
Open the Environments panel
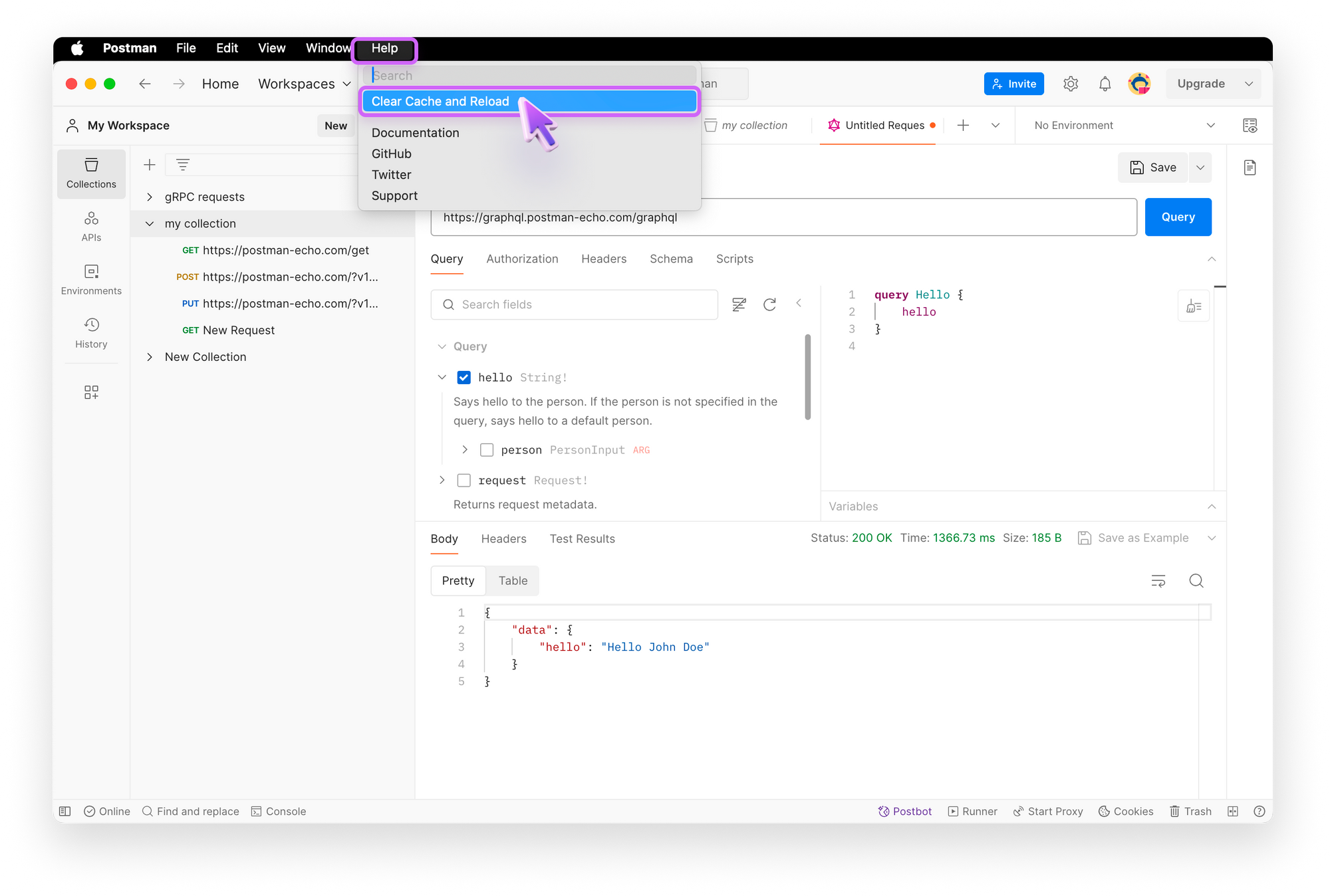pos(91,279)
